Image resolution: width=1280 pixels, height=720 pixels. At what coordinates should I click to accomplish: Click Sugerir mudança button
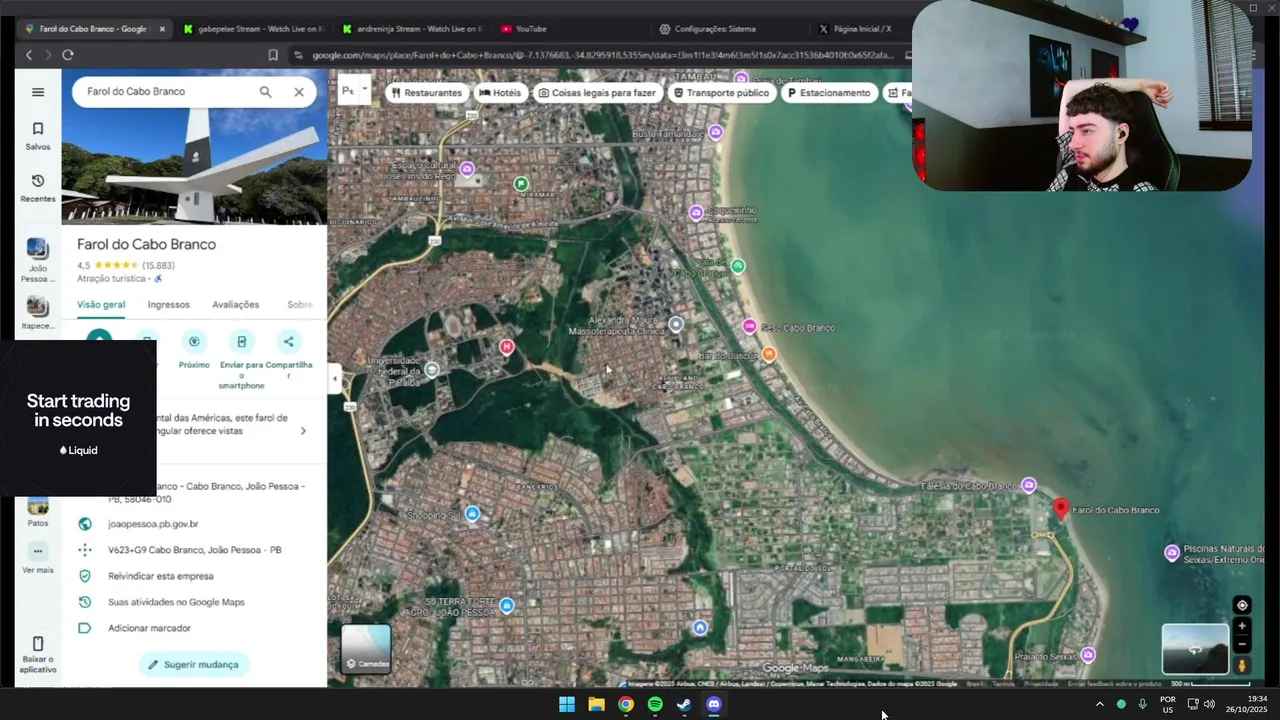tap(194, 664)
